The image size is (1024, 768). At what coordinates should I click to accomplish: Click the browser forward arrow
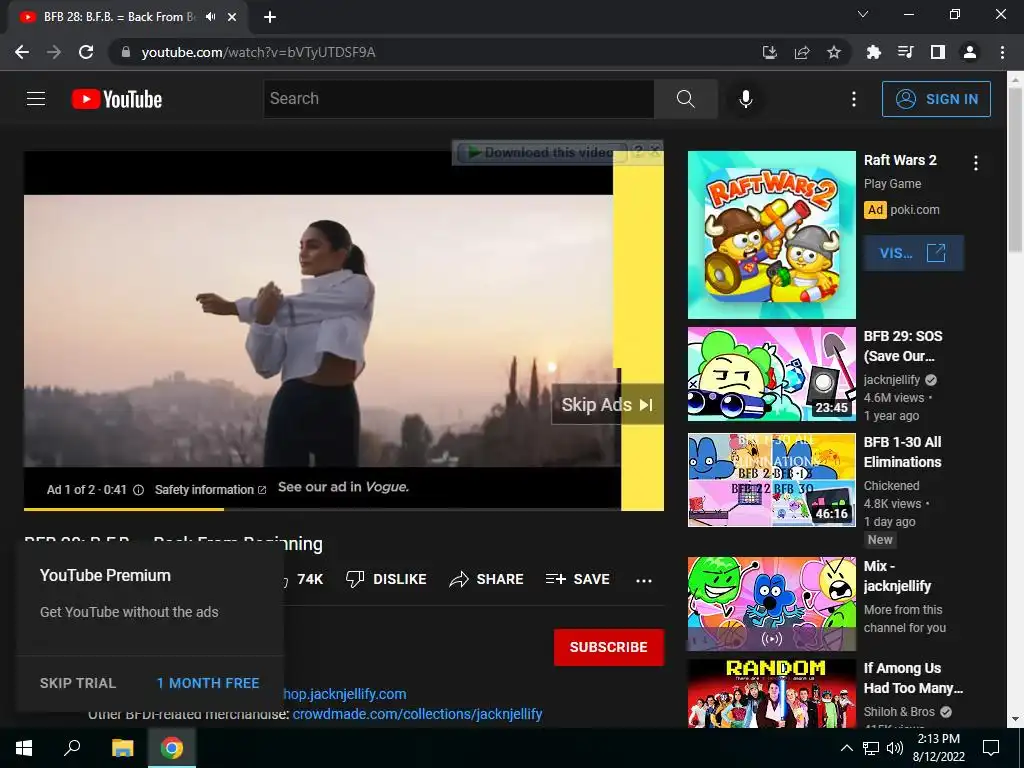54,52
